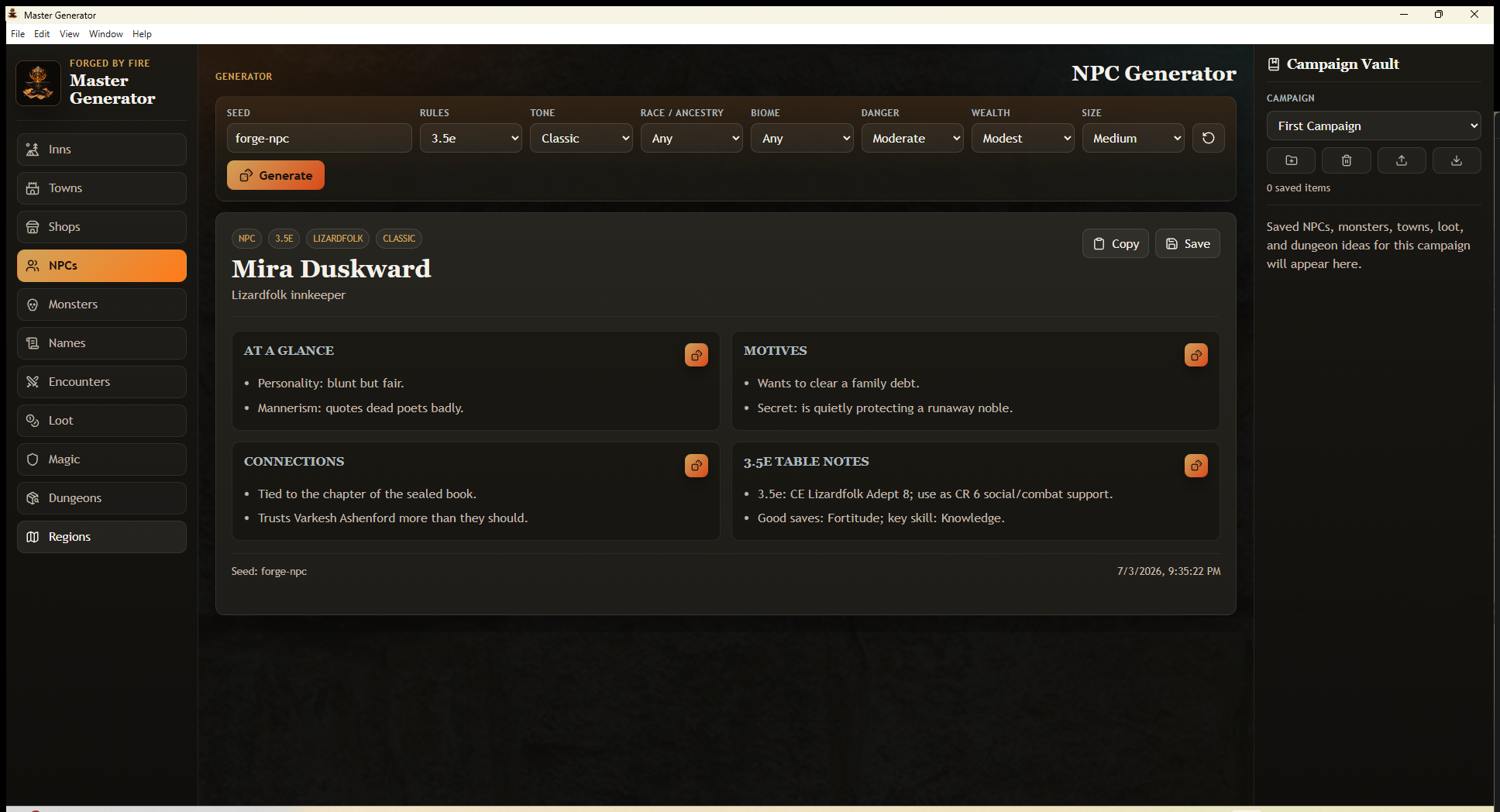Click the NPC tag chip
1500x812 pixels.
tap(246, 239)
